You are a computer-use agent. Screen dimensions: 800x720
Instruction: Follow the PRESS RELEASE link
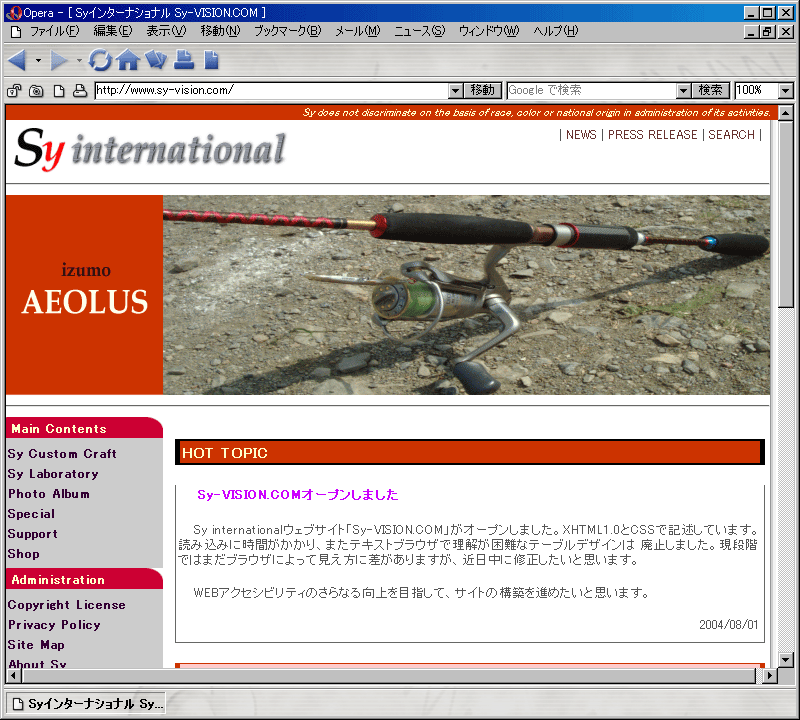pos(653,135)
